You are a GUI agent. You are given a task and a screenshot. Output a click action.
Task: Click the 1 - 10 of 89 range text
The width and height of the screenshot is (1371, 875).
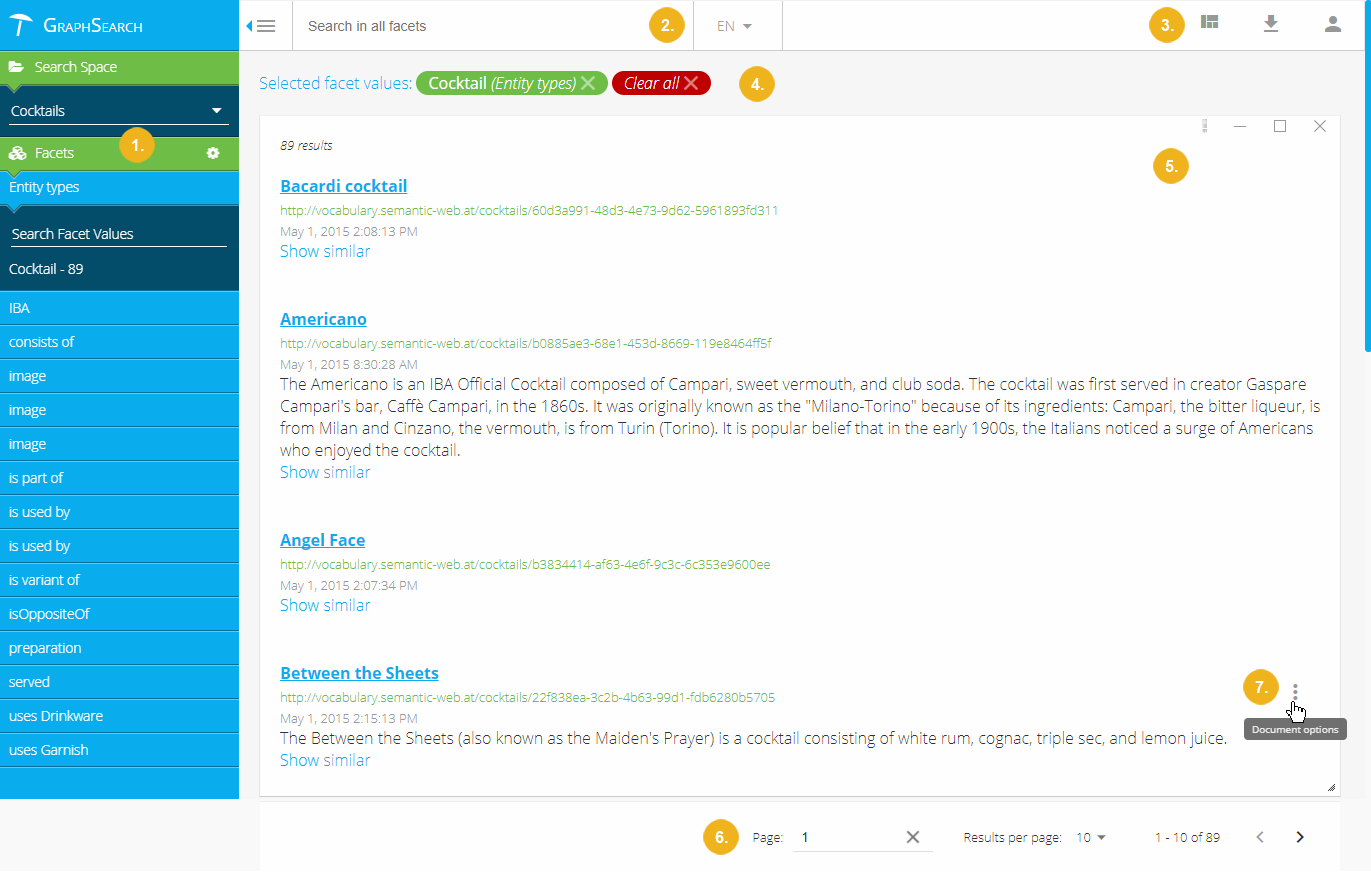point(1187,837)
